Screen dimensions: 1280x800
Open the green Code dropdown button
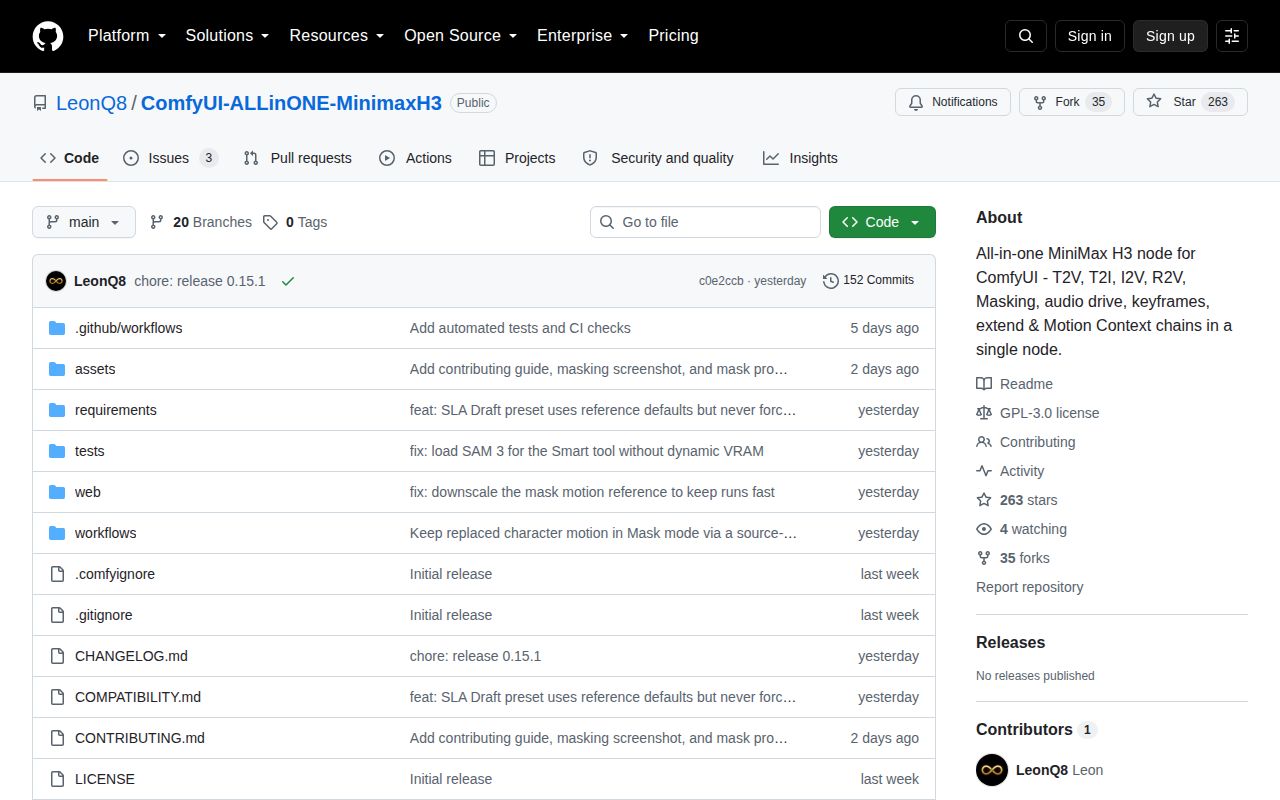(x=882, y=222)
